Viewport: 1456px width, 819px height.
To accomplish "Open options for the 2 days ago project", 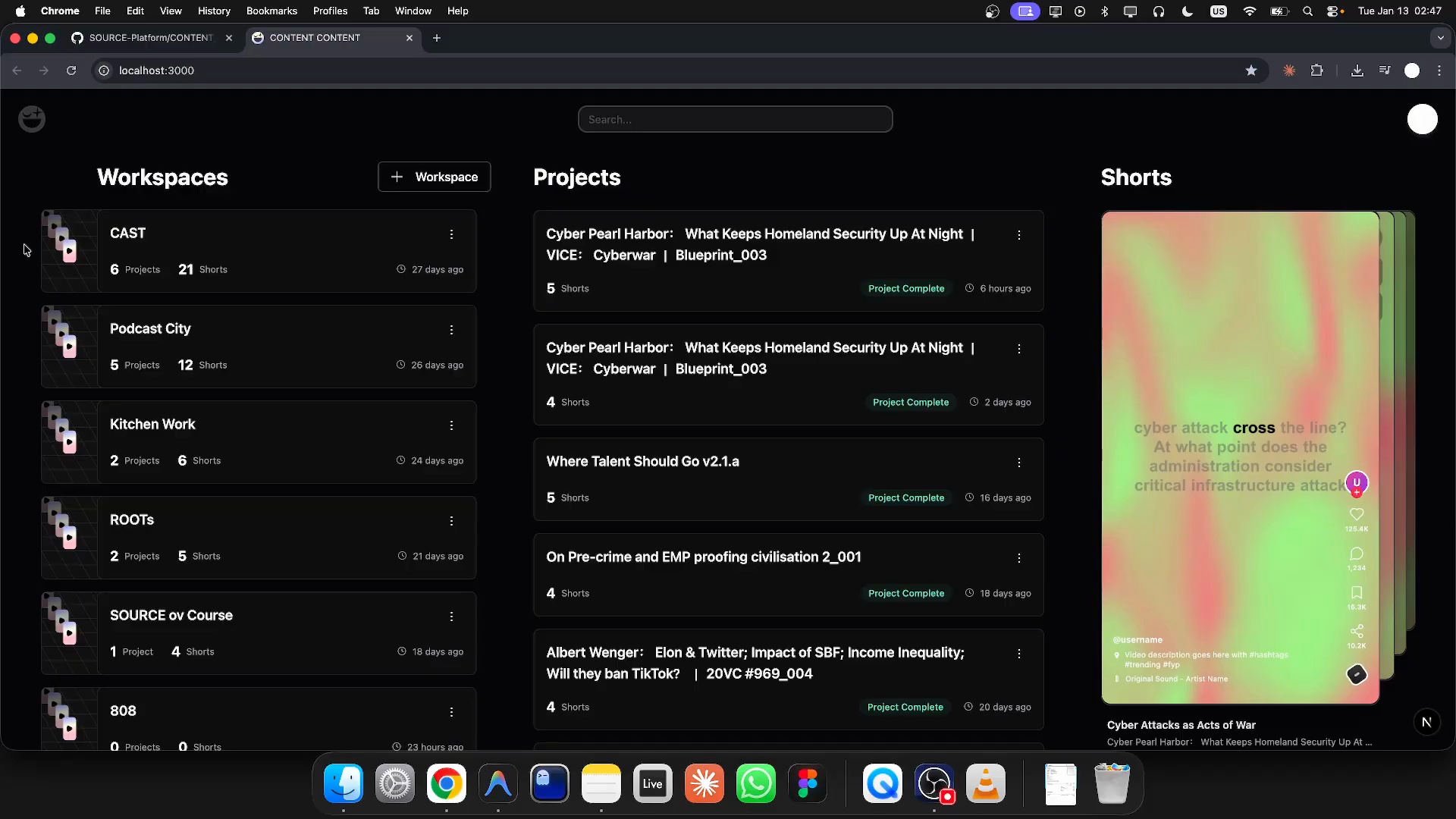I will coord(1019,349).
